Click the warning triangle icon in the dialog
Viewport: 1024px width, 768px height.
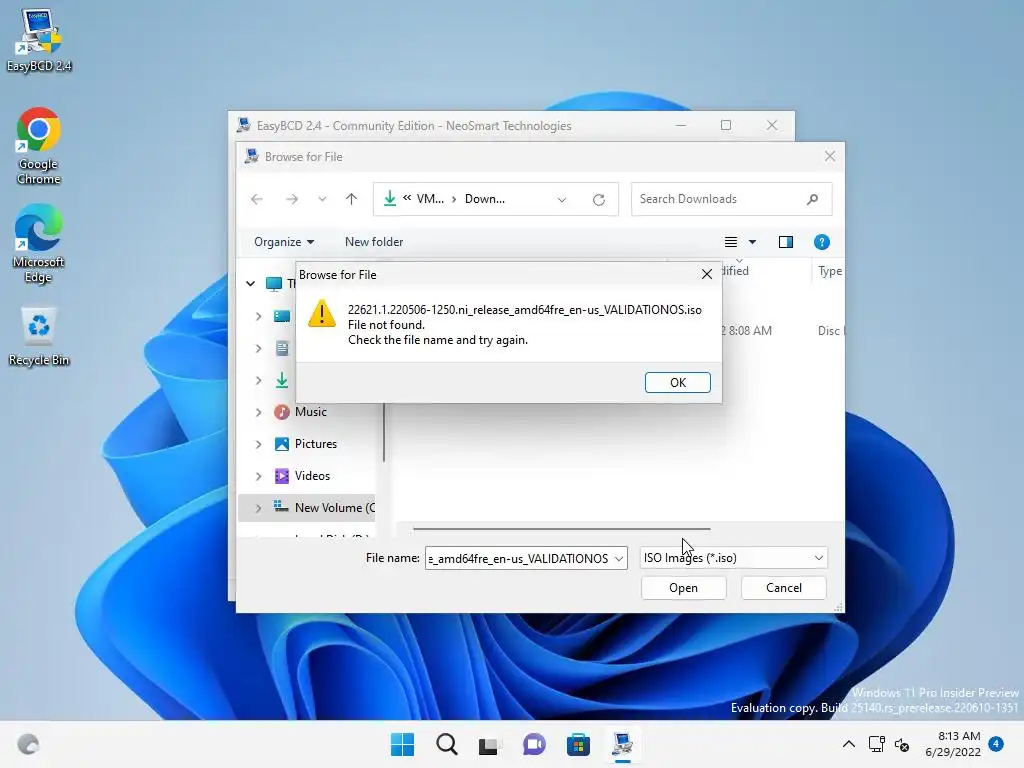point(321,314)
